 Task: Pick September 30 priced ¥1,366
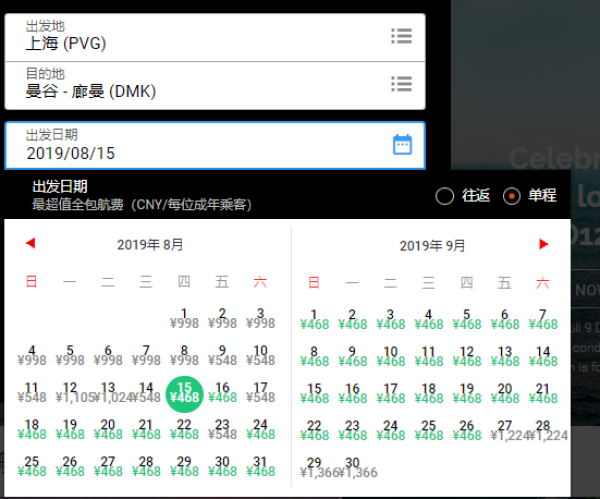[x=357, y=468]
